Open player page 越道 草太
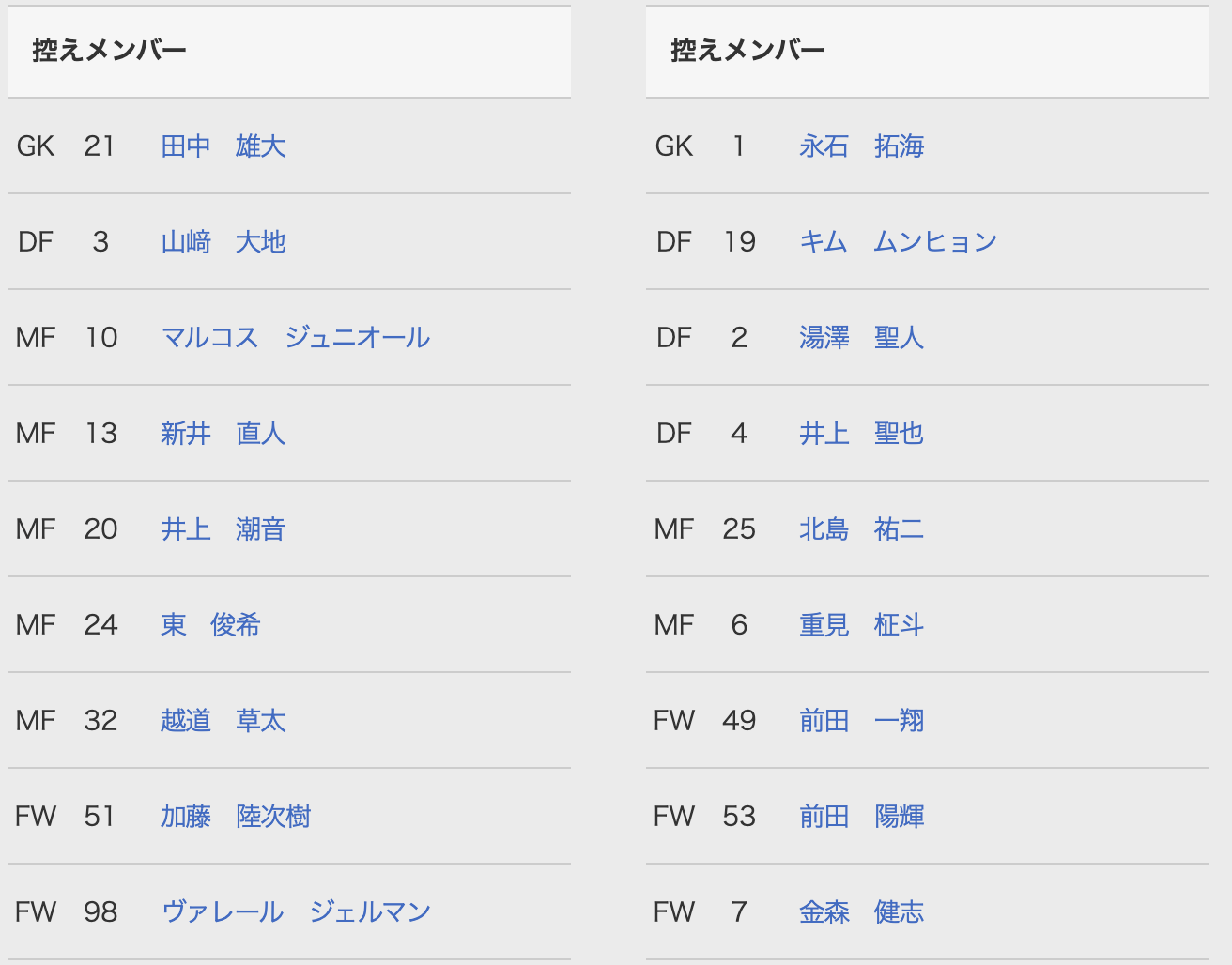 click(223, 721)
